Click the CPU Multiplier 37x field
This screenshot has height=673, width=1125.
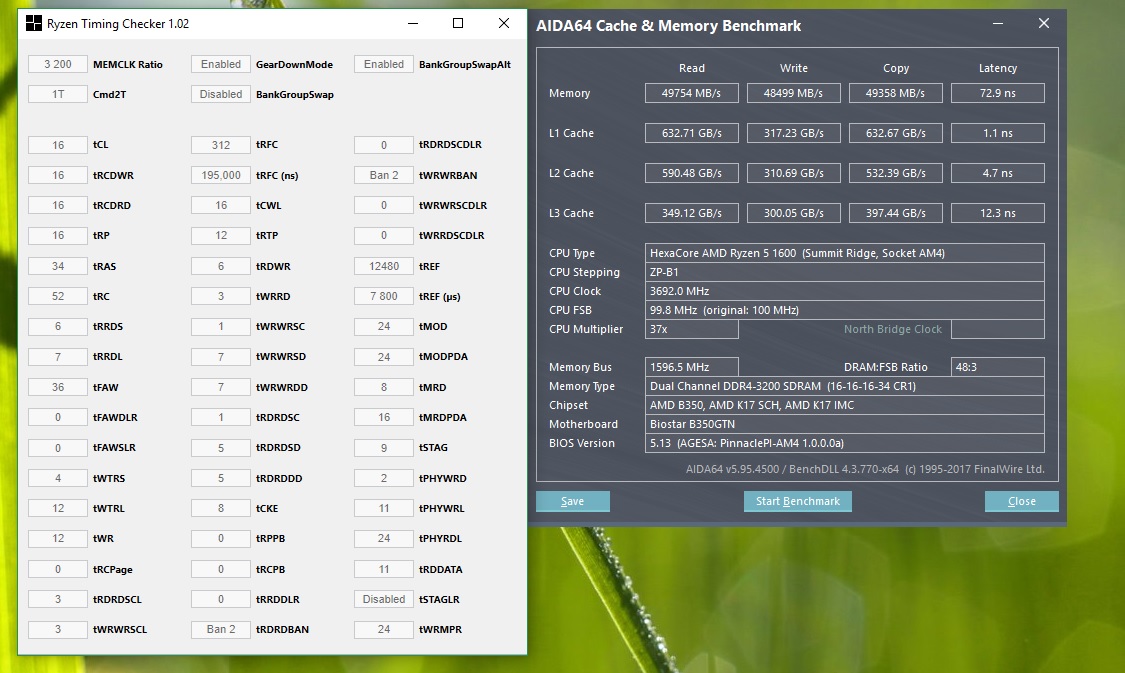(692, 329)
